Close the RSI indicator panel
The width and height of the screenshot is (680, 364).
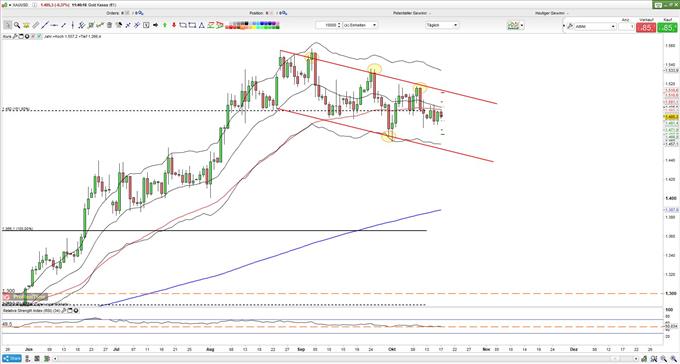76,311
